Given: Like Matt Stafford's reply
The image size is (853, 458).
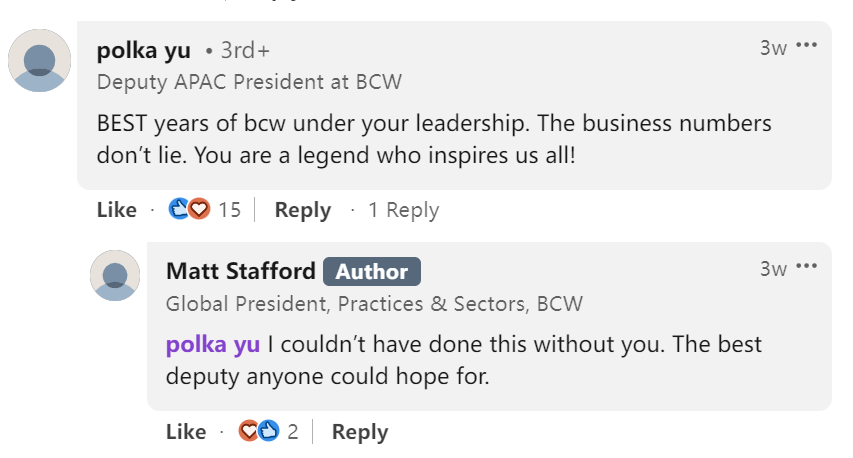Looking at the screenshot, I should pos(186,432).
